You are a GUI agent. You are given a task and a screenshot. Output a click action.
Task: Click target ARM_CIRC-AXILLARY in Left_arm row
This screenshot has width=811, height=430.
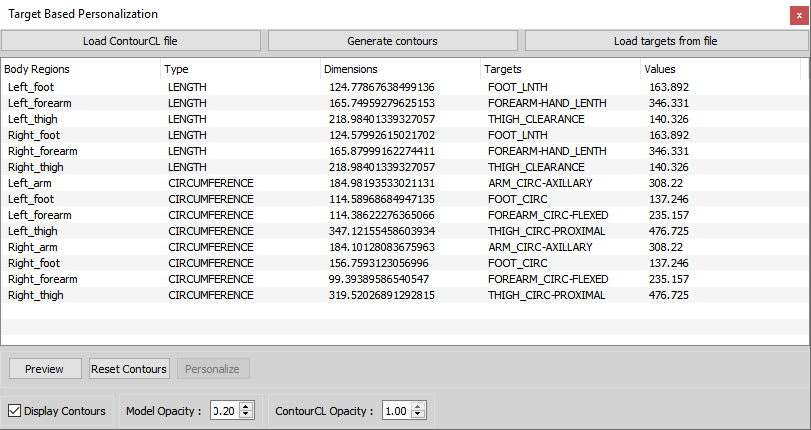(x=540, y=183)
